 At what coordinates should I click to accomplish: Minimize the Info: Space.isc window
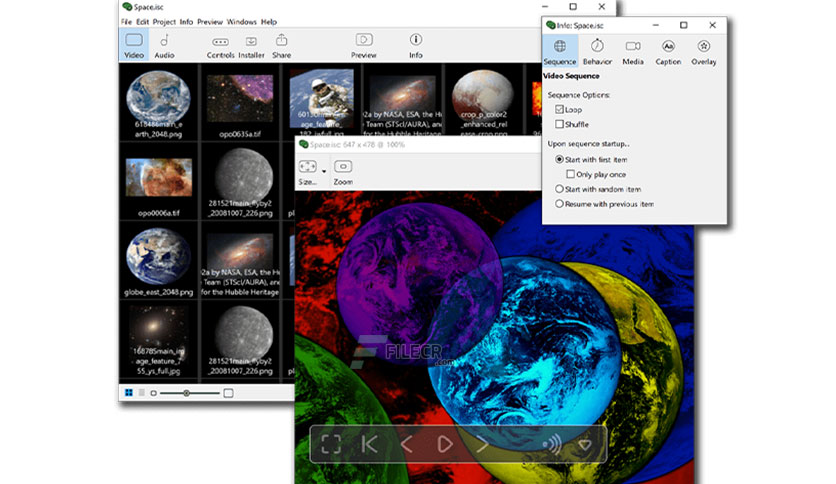tap(656, 25)
